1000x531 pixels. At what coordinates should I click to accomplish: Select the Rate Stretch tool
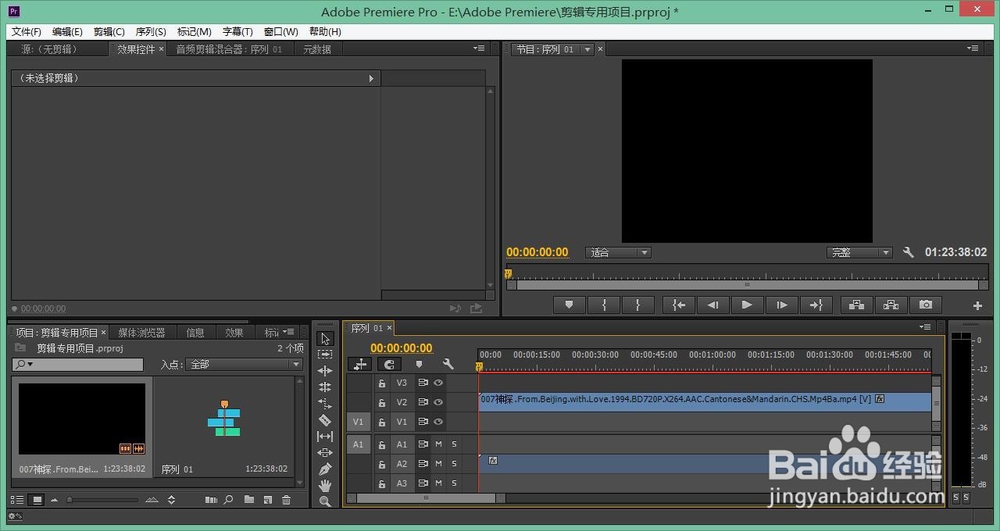325,404
